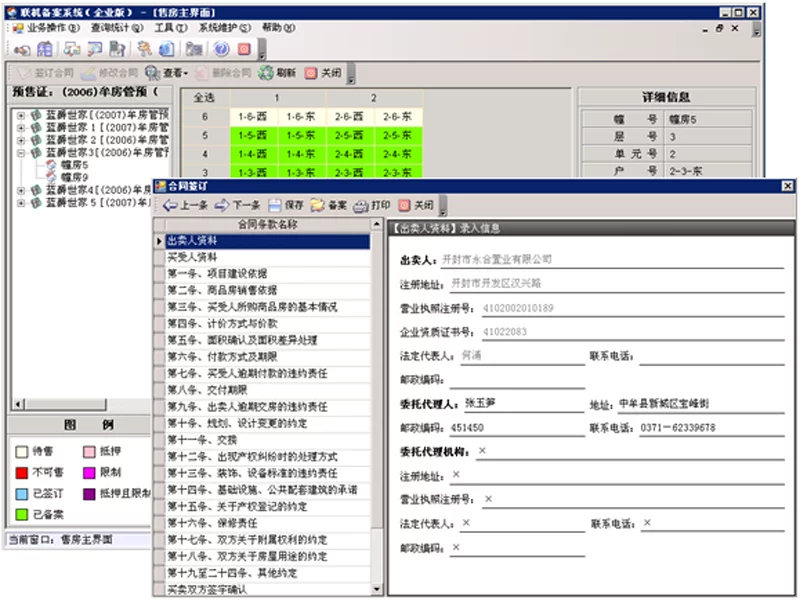Click the 全选 header cell in room grid
Image resolution: width=800 pixels, height=600 pixels.
[x=204, y=97]
